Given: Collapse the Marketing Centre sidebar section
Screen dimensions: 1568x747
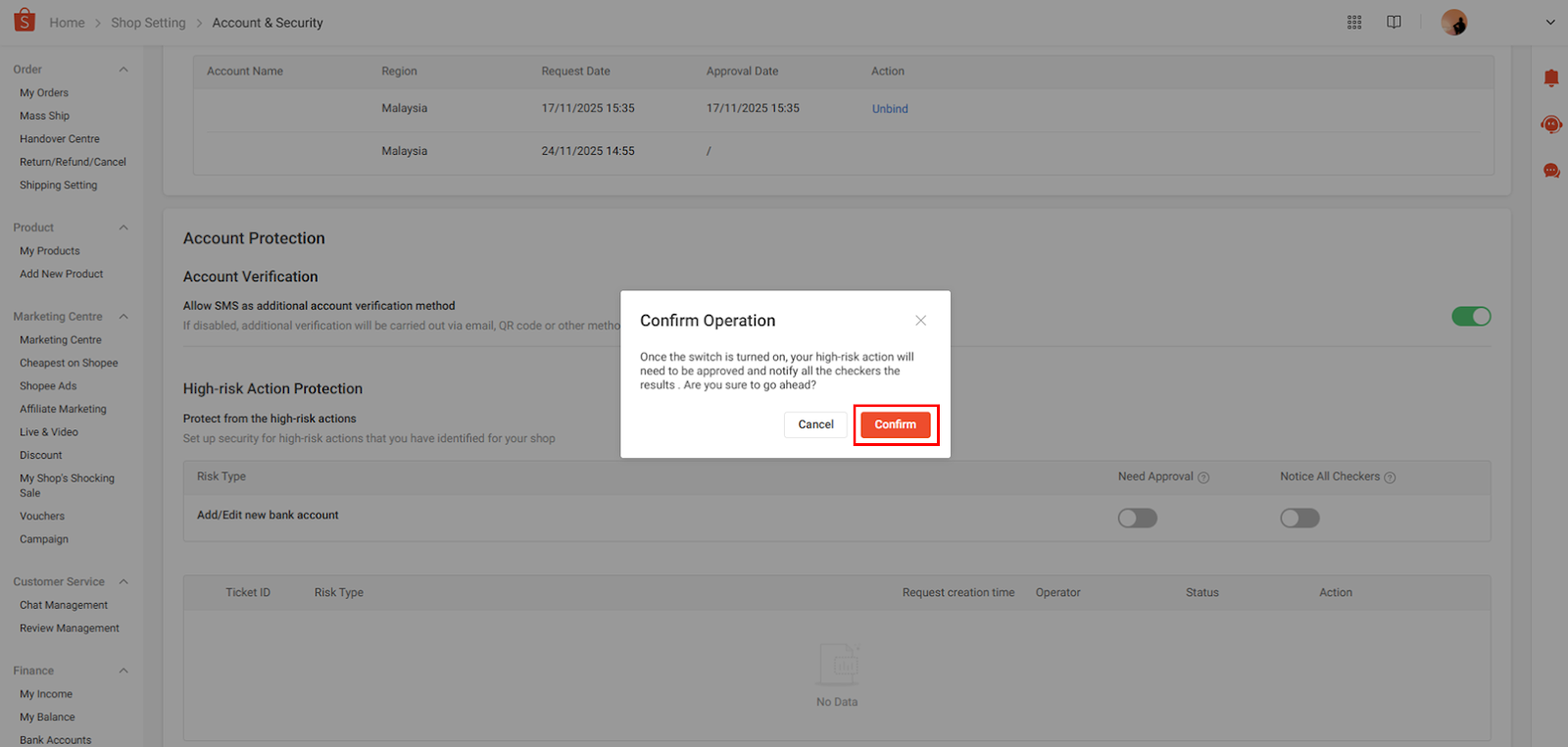Looking at the screenshot, I should [x=123, y=317].
